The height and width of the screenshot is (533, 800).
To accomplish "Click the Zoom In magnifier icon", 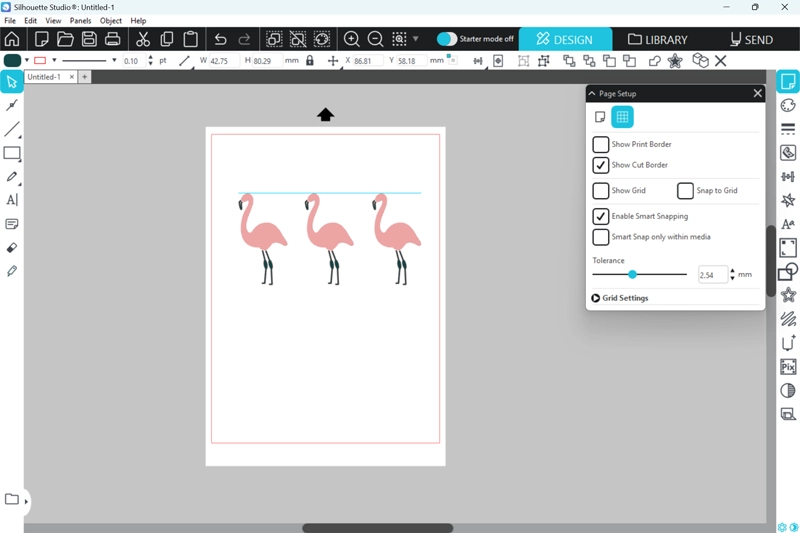I will pyautogui.click(x=352, y=39).
